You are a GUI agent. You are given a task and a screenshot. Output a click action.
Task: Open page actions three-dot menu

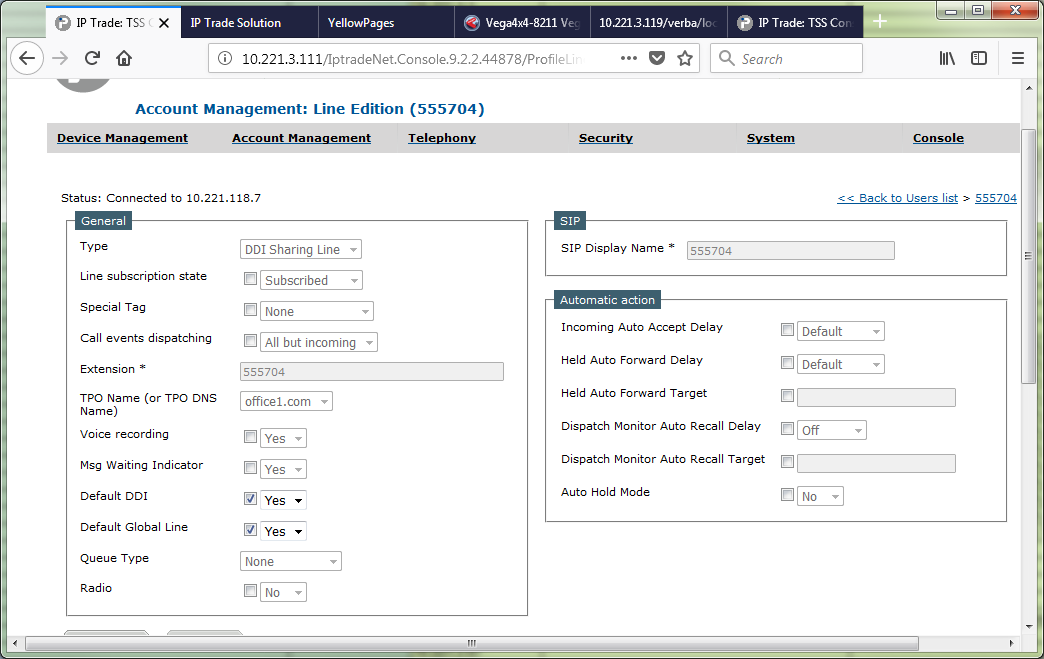629,59
